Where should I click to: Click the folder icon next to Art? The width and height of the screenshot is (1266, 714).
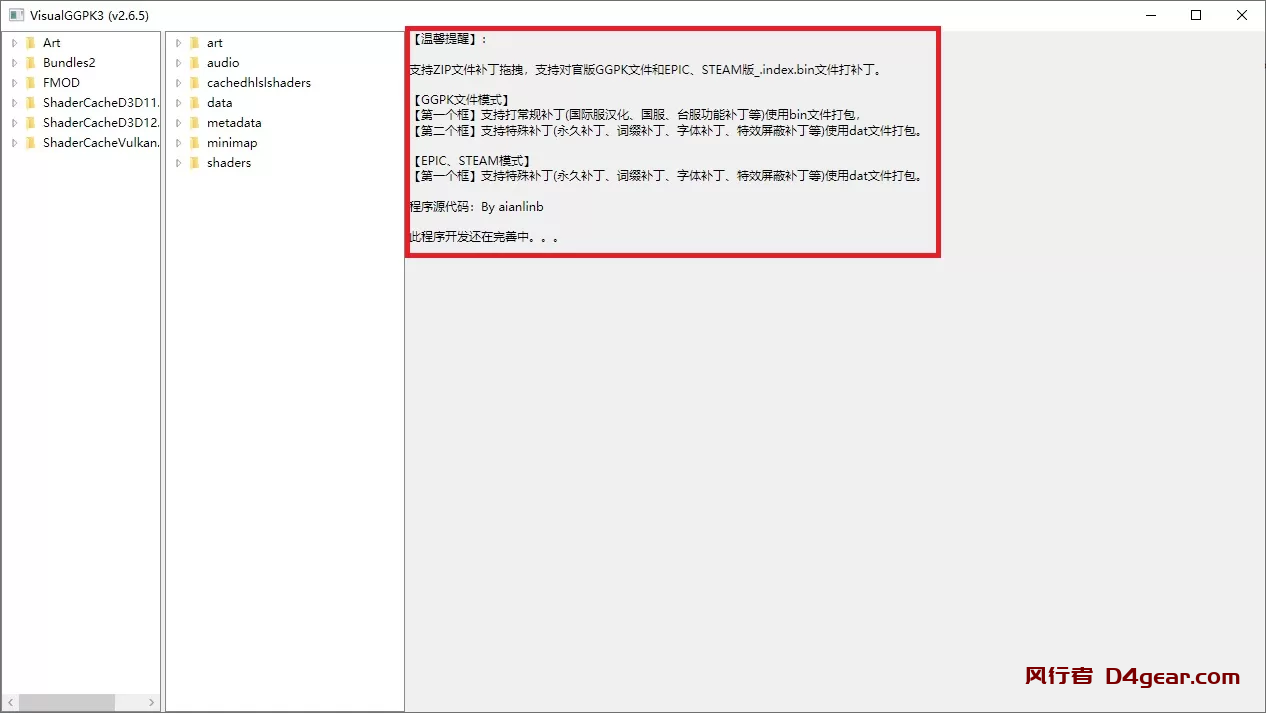[x=30, y=43]
